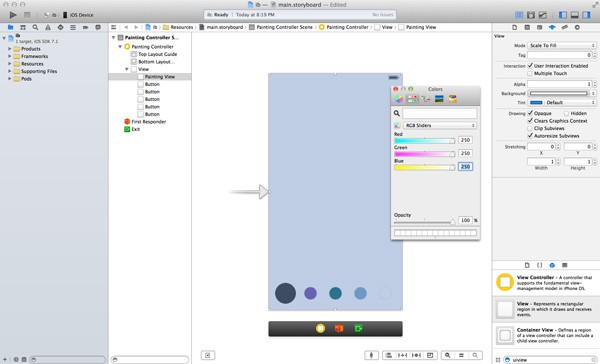Enable the Clip Subviews checkbox
Viewport: 600px width, 364px height.
click(x=530, y=128)
